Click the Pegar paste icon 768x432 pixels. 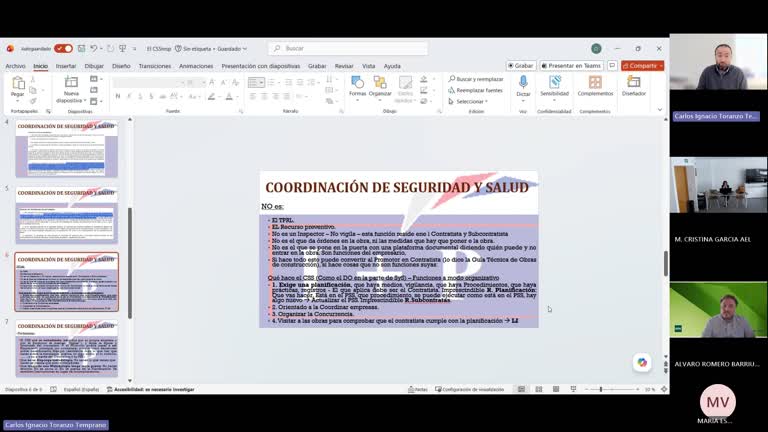coord(18,83)
